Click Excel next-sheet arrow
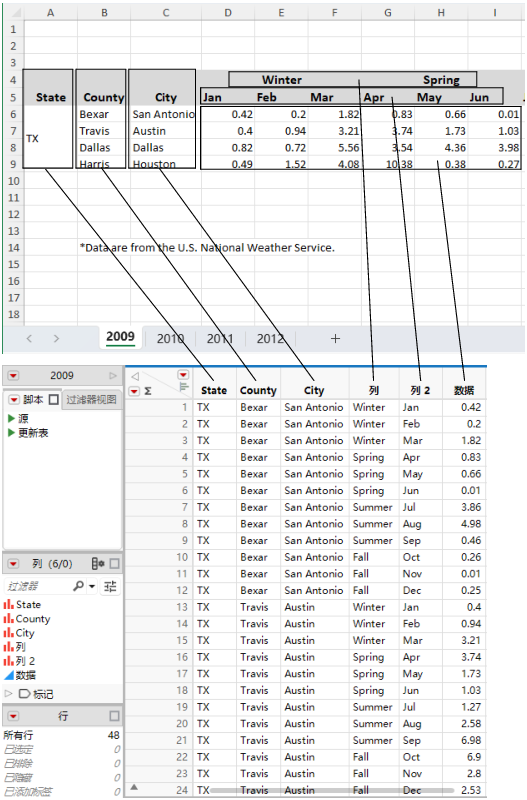 click(56, 338)
